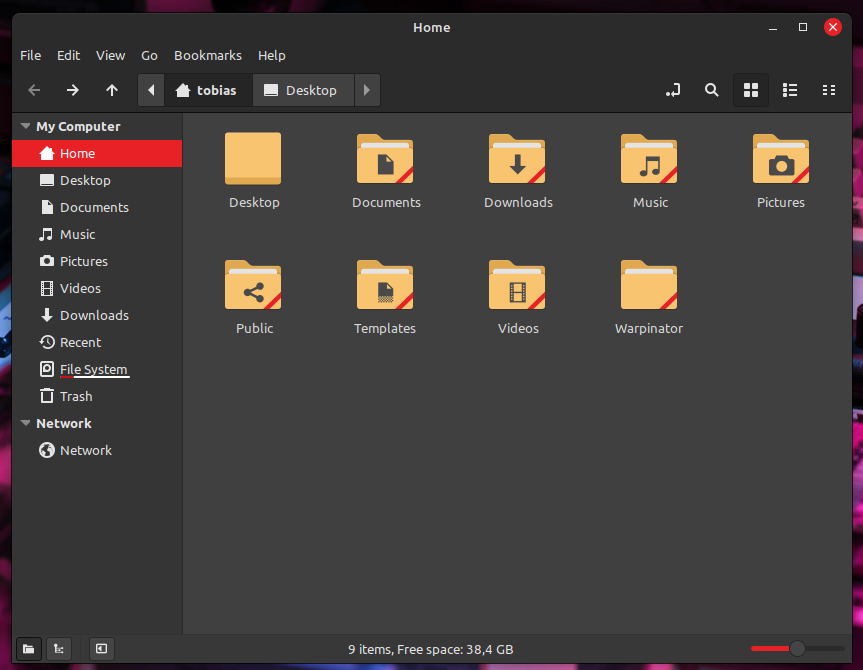The image size is (863, 670).
Task: Open File System in the sidebar
Action: point(97,369)
